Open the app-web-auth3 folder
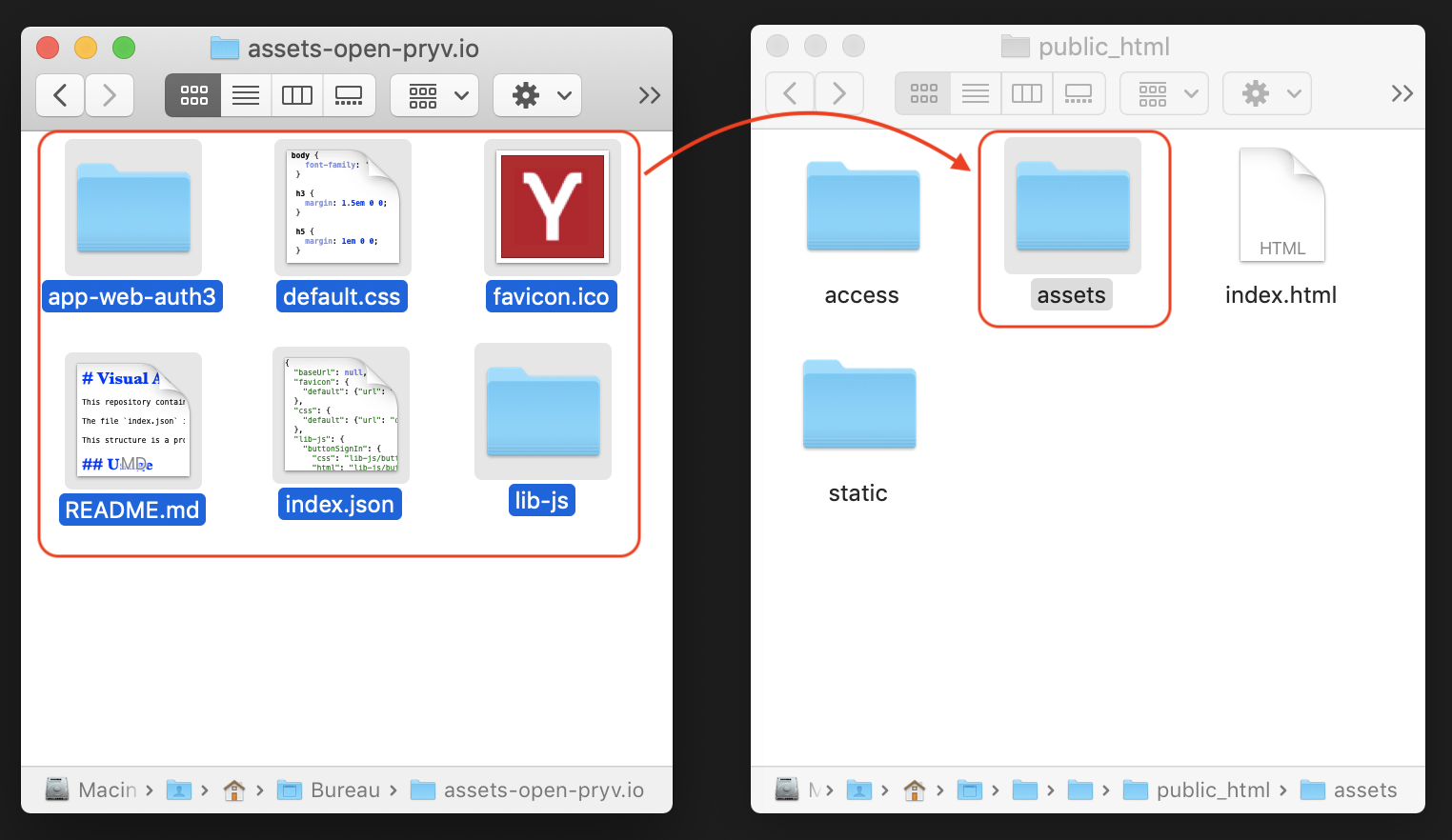 [133, 209]
